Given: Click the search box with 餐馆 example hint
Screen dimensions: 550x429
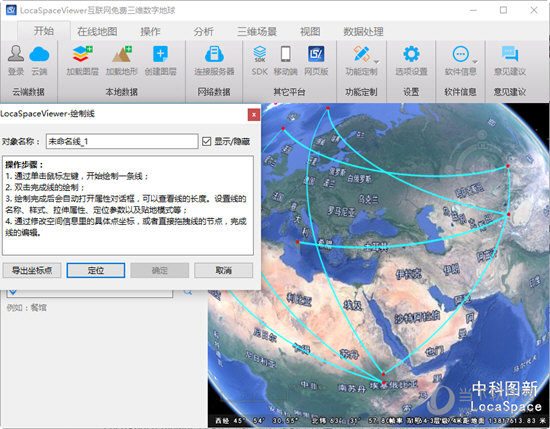Looking at the screenshot, I should click(x=90, y=293).
